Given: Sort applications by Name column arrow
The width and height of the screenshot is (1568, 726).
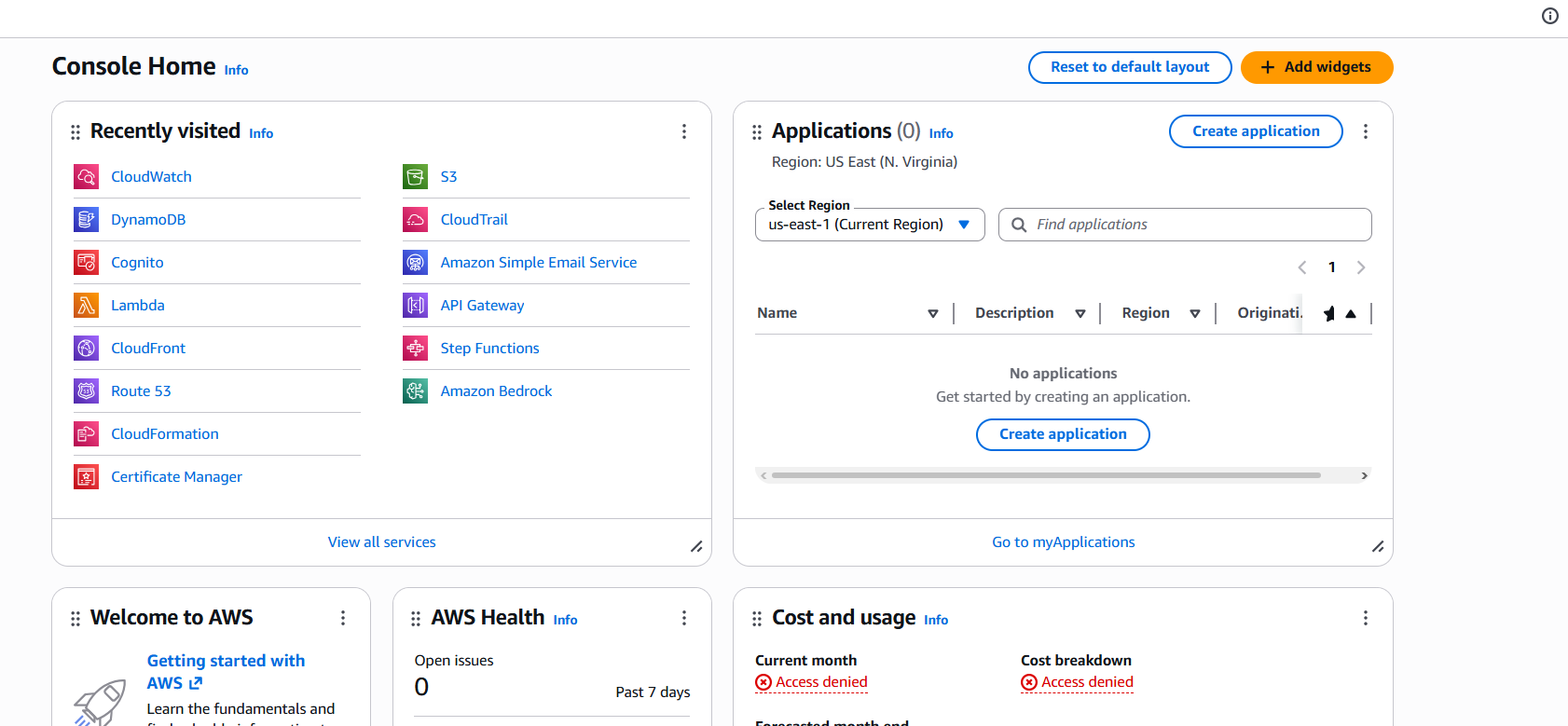Looking at the screenshot, I should (x=933, y=314).
